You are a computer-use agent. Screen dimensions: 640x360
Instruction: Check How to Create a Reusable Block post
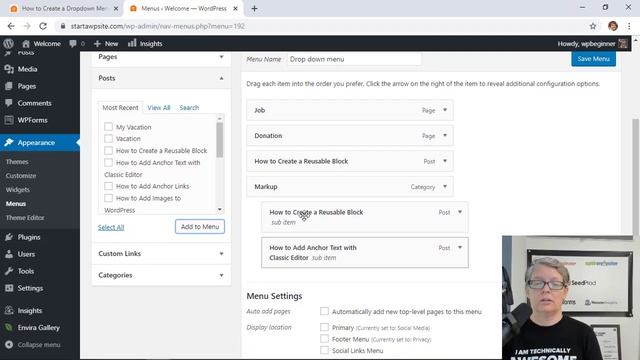[108, 151]
